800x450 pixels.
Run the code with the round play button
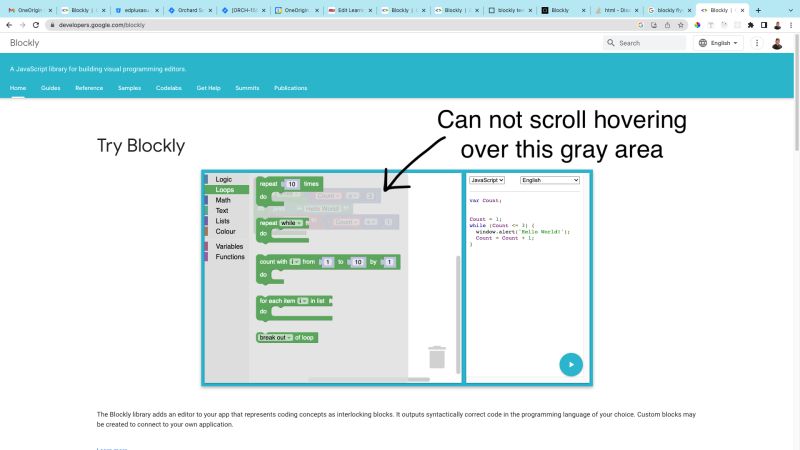(571, 364)
